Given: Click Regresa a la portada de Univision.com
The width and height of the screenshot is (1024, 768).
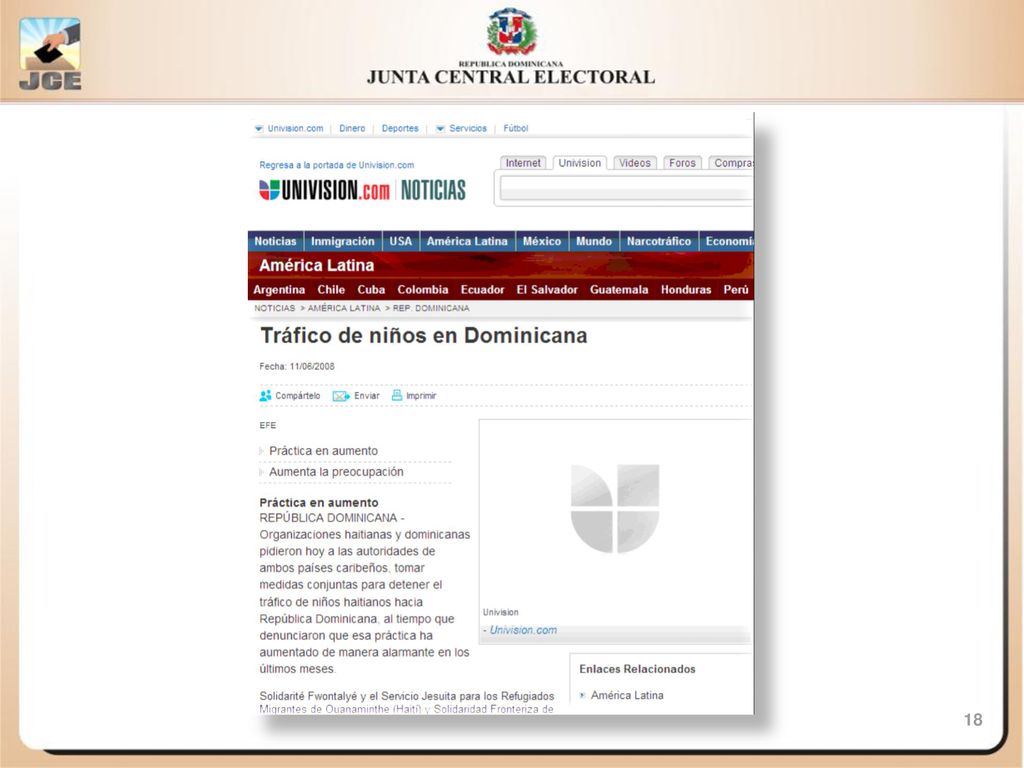Looking at the screenshot, I should click(336, 165).
